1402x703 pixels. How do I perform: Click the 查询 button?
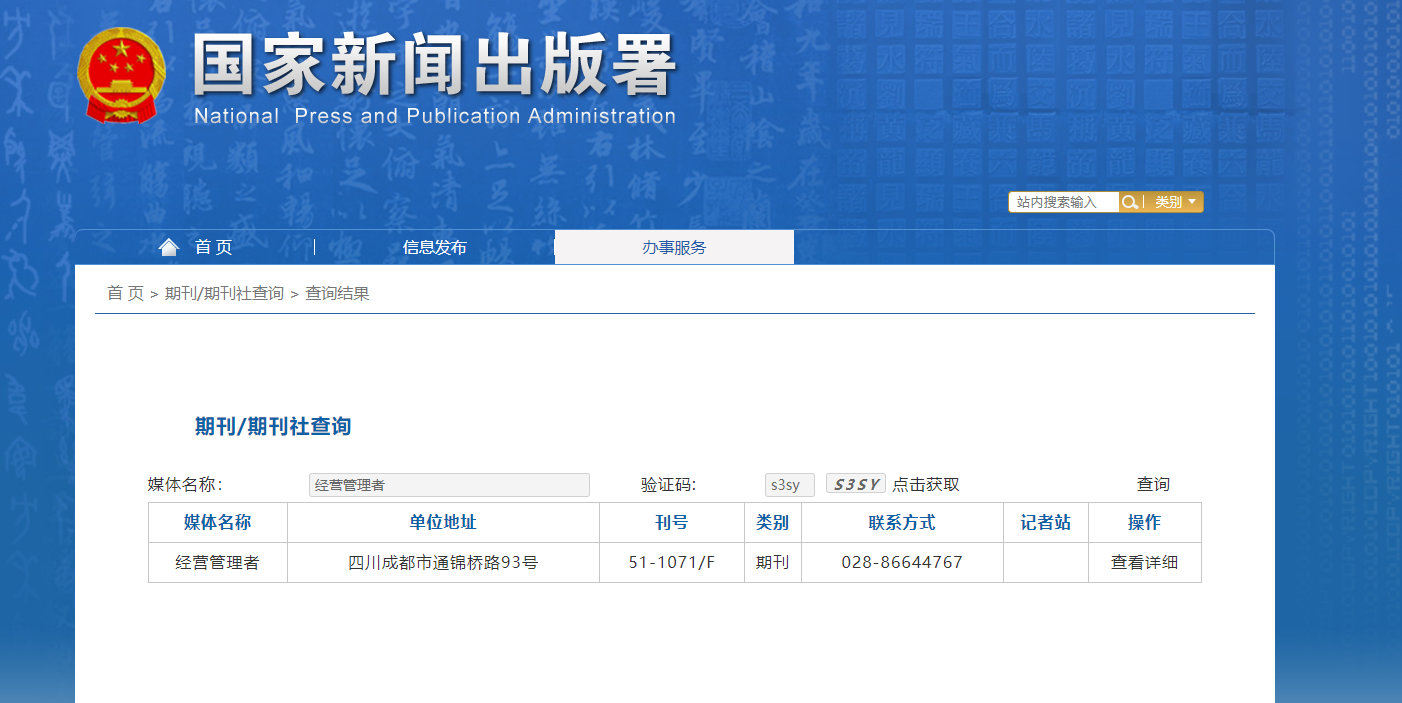coord(1153,484)
